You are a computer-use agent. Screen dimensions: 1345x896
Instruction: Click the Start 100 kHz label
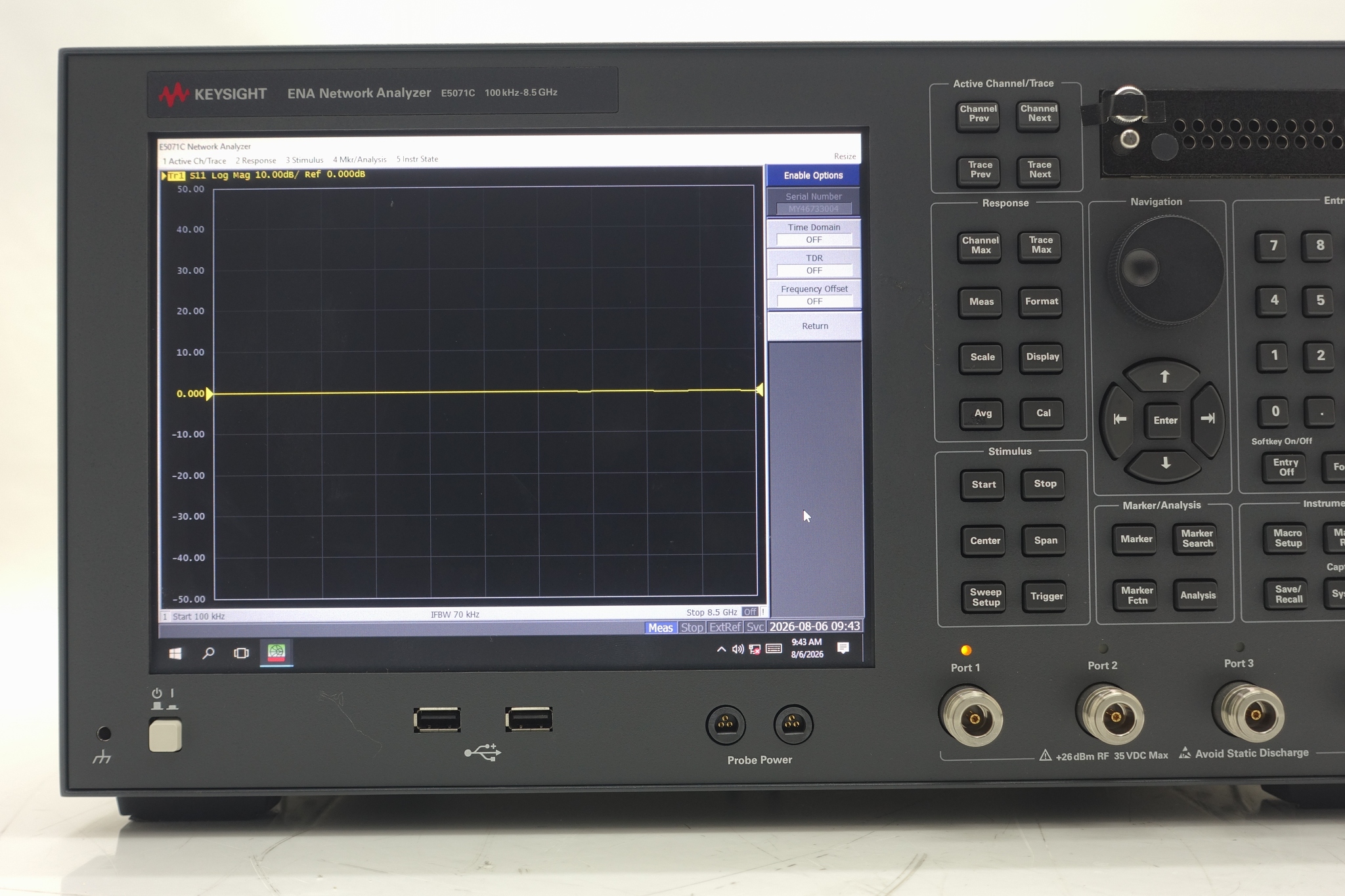pos(198,616)
